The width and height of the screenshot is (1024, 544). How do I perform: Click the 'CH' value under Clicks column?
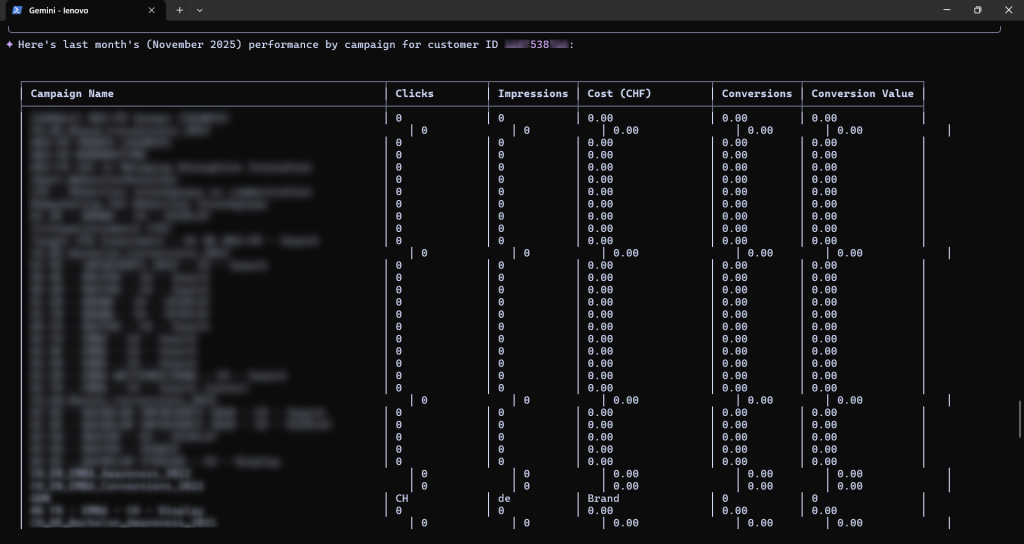403,498
